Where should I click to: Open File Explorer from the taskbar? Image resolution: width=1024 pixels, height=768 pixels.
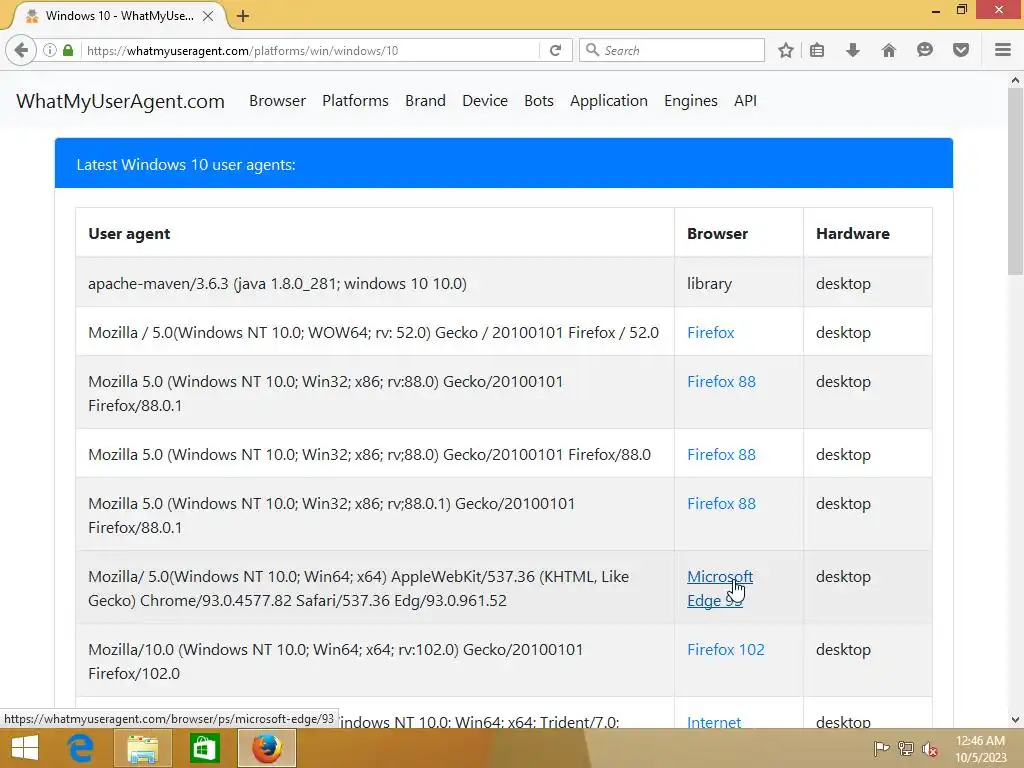coord(142,748)
